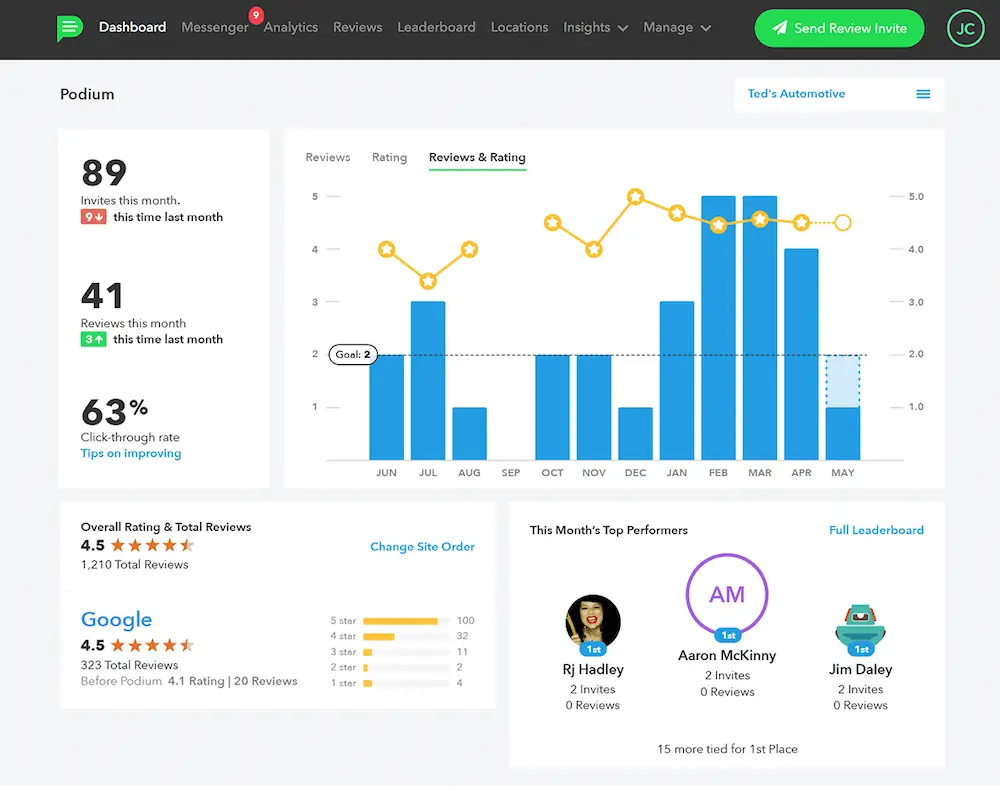Open the Analytics nav item
This screenshot has width=1000, height=786.
291,27
